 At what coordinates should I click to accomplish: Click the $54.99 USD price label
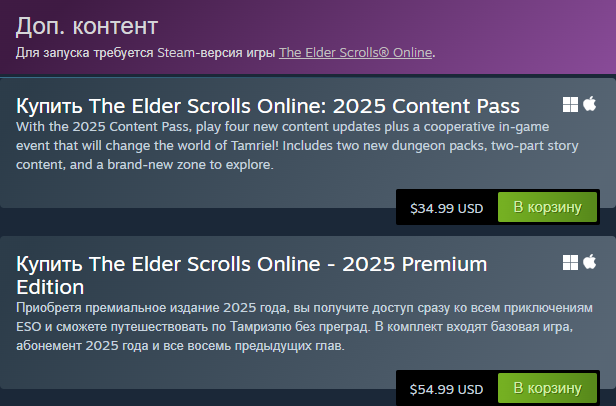tap(447, 389)
